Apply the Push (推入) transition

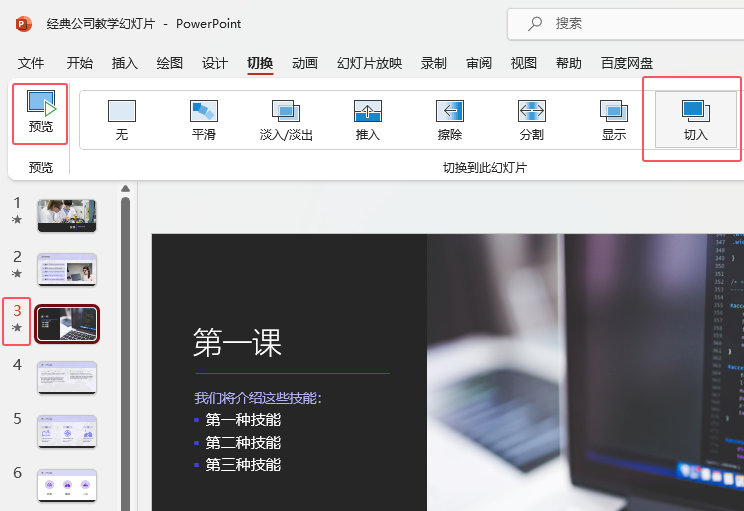point(368,120)
